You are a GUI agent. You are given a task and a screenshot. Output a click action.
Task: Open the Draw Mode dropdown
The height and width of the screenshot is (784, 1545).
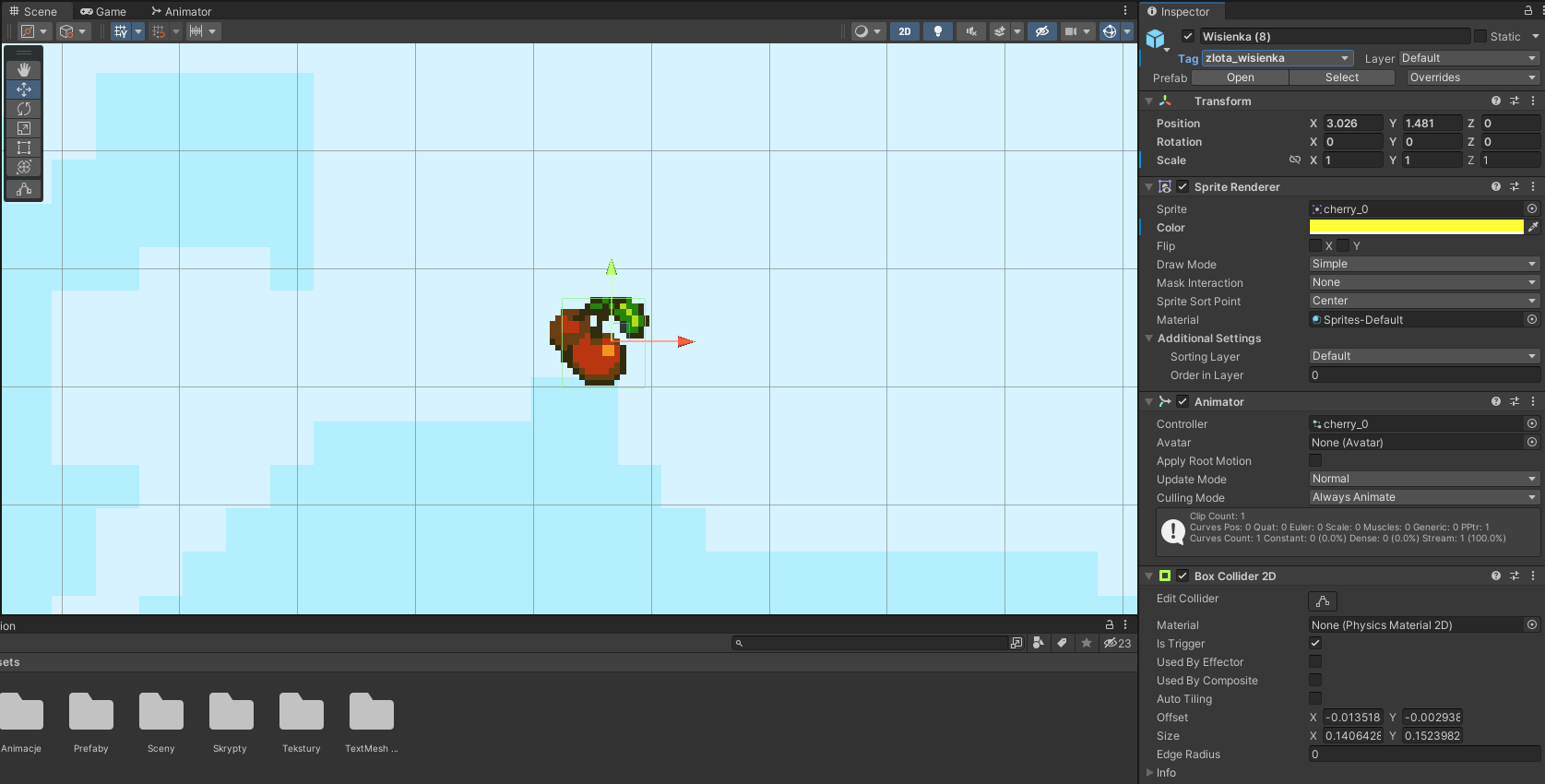(x=1423, y=264)
